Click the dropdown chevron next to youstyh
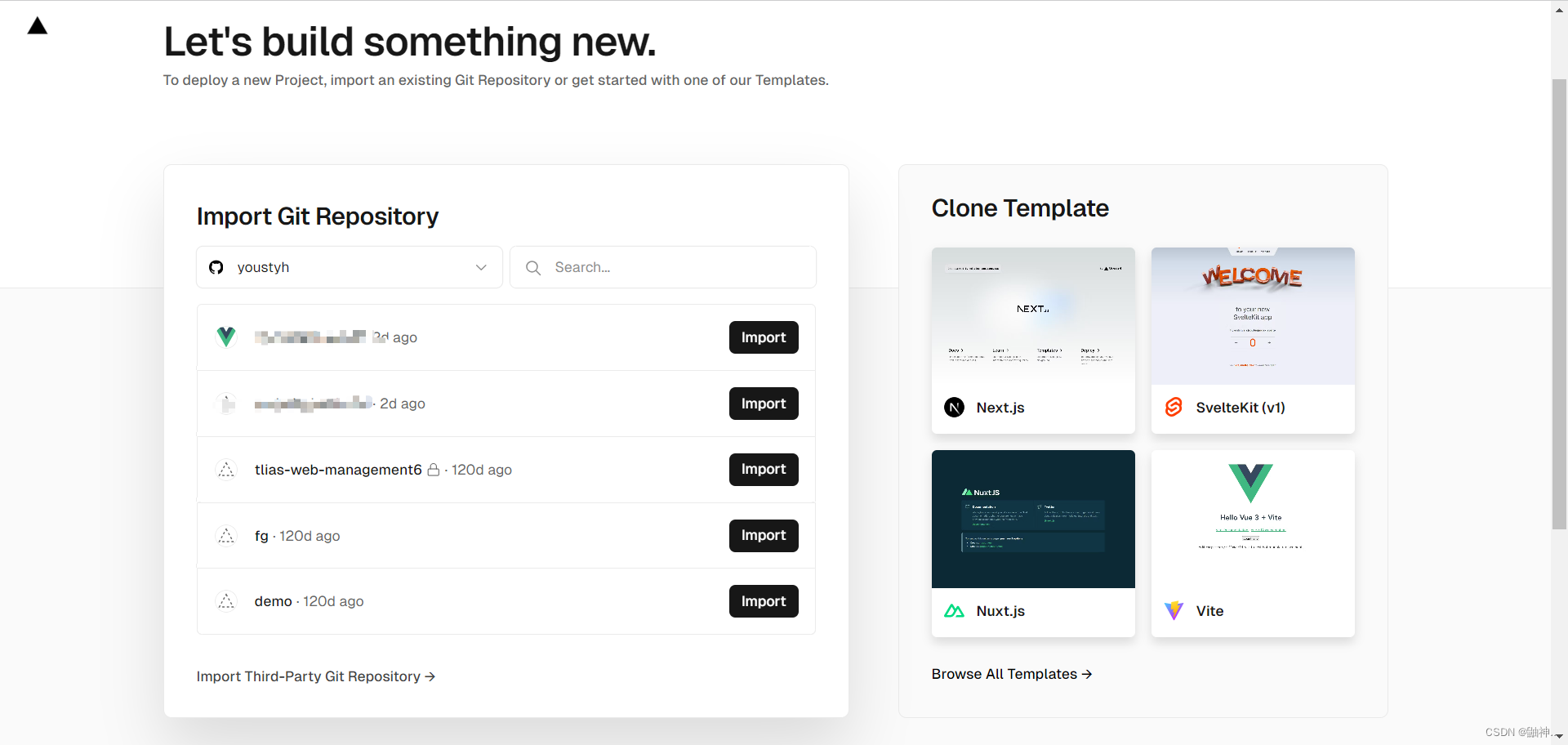This screenshot has width=1568, height=745. (x=481, y=267)
